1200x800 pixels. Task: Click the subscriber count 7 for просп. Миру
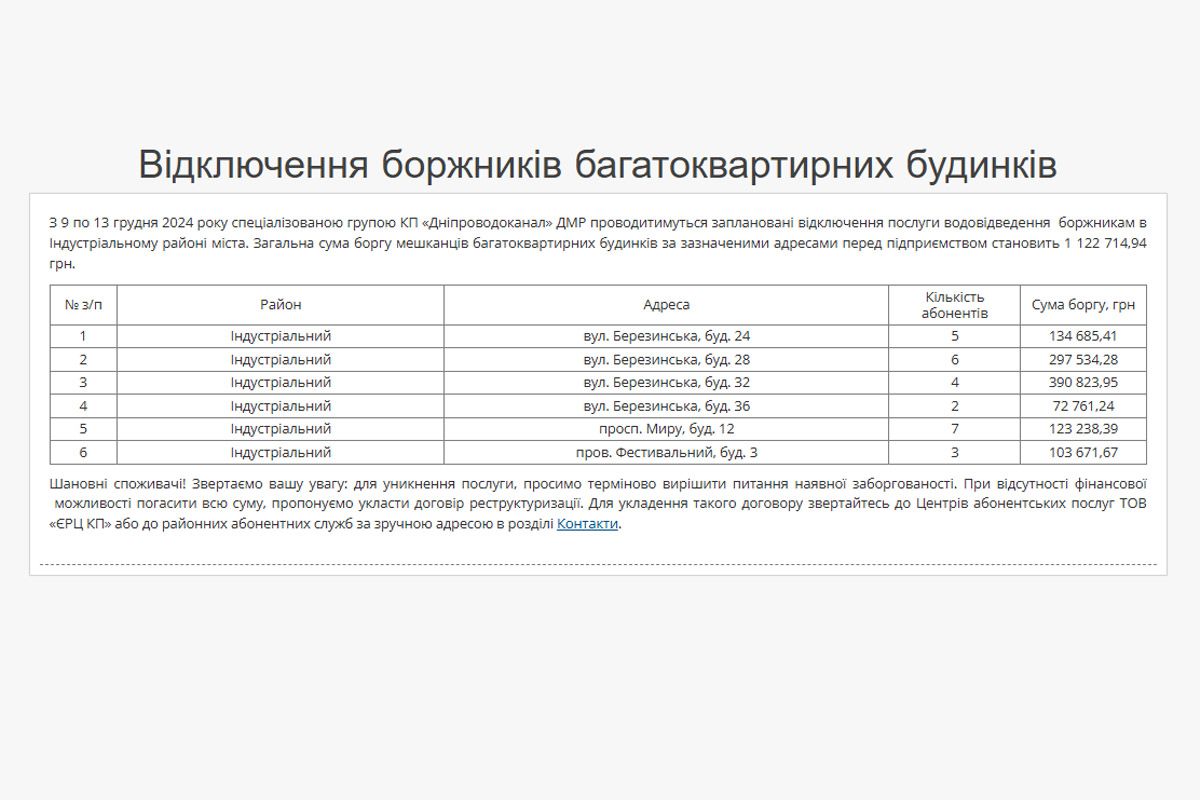click(953, 430)
